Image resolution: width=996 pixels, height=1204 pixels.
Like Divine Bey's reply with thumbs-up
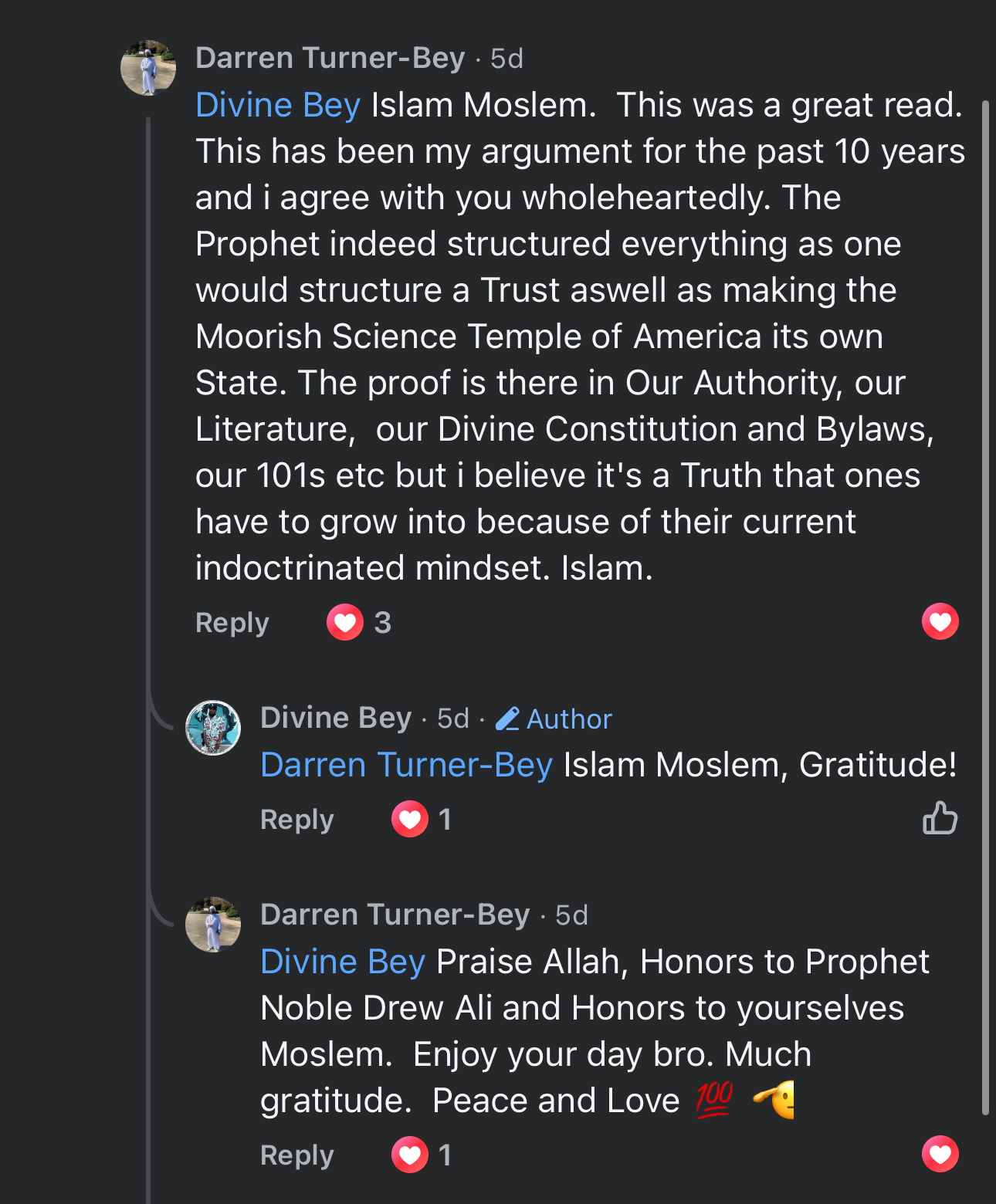(x=940, y=818)
